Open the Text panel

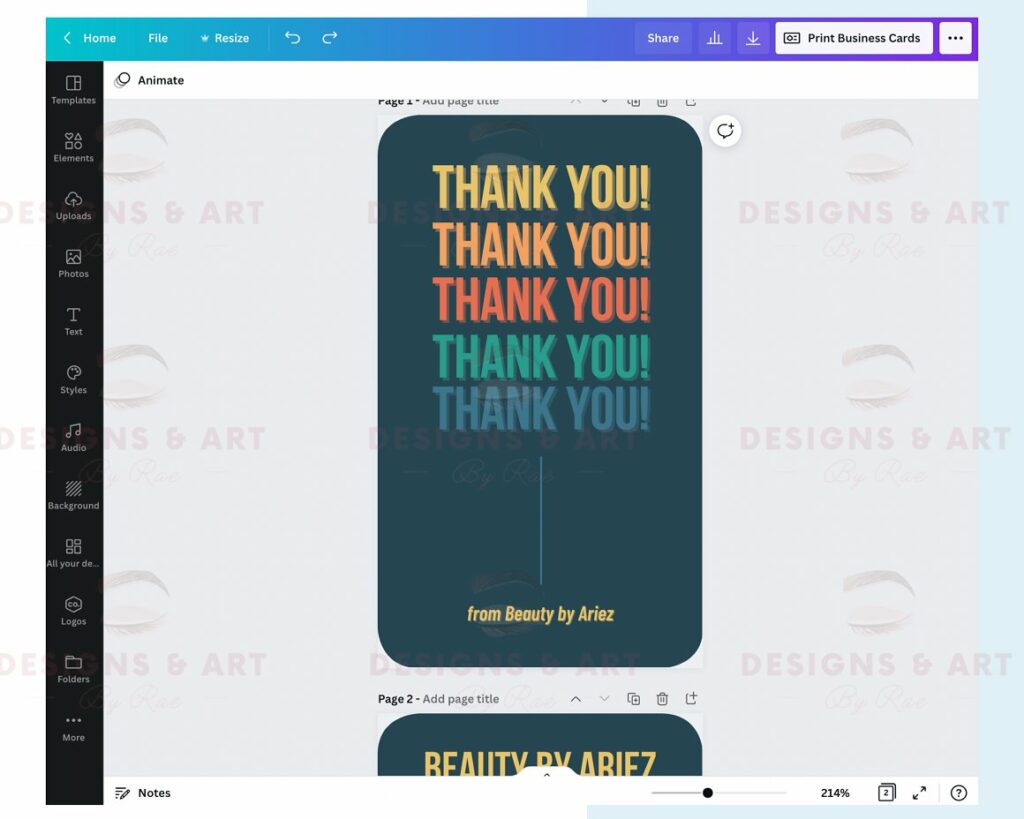pyautogui.click(x=73, y=322)
